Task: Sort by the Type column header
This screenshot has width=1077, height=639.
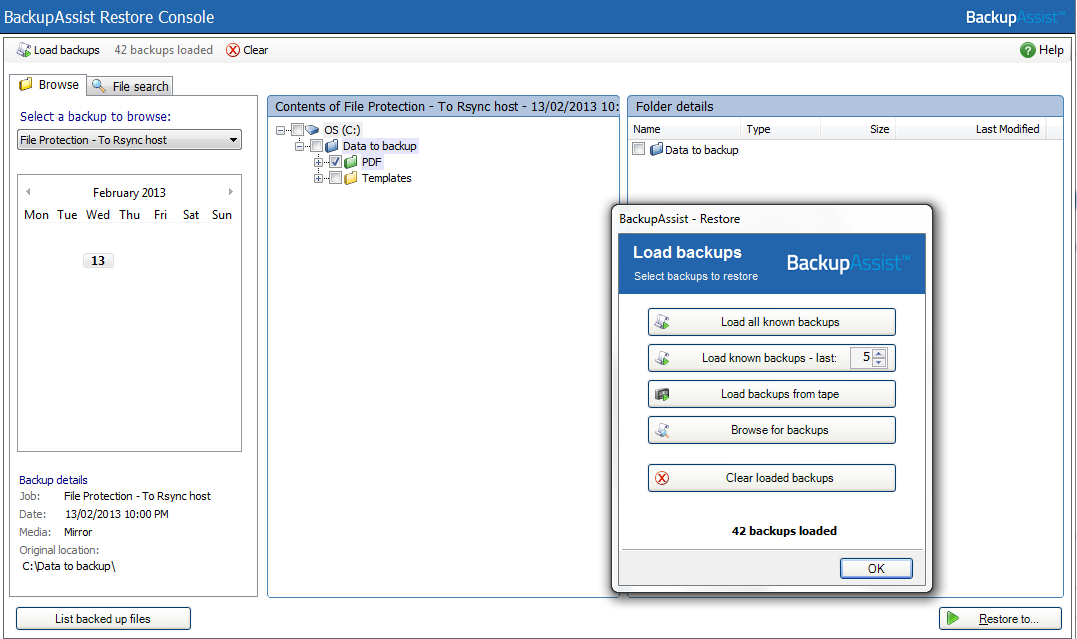Action: [781, 129]
